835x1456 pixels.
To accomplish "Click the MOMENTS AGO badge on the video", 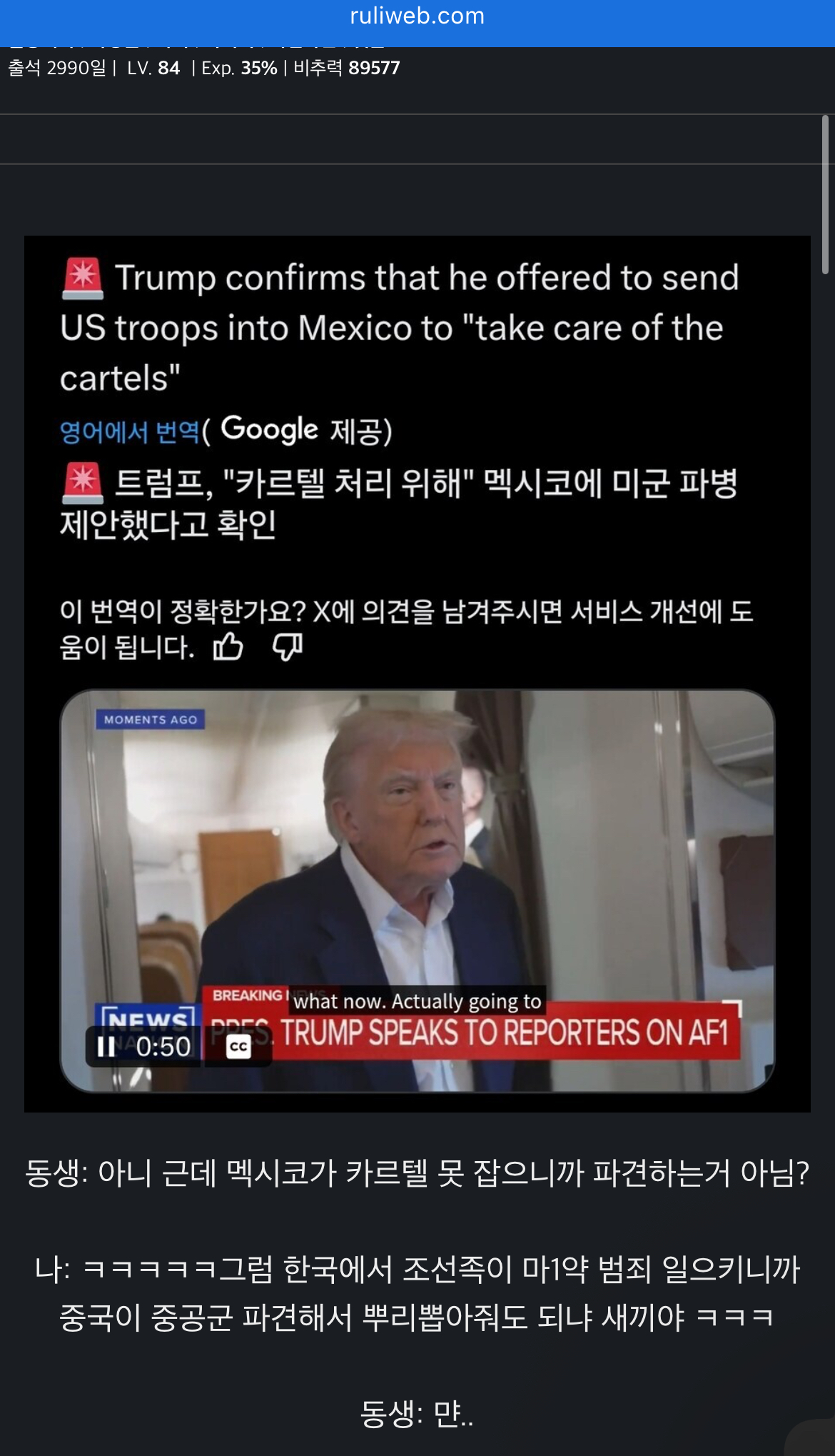I will pyautogui.click(x=151, y=719).
